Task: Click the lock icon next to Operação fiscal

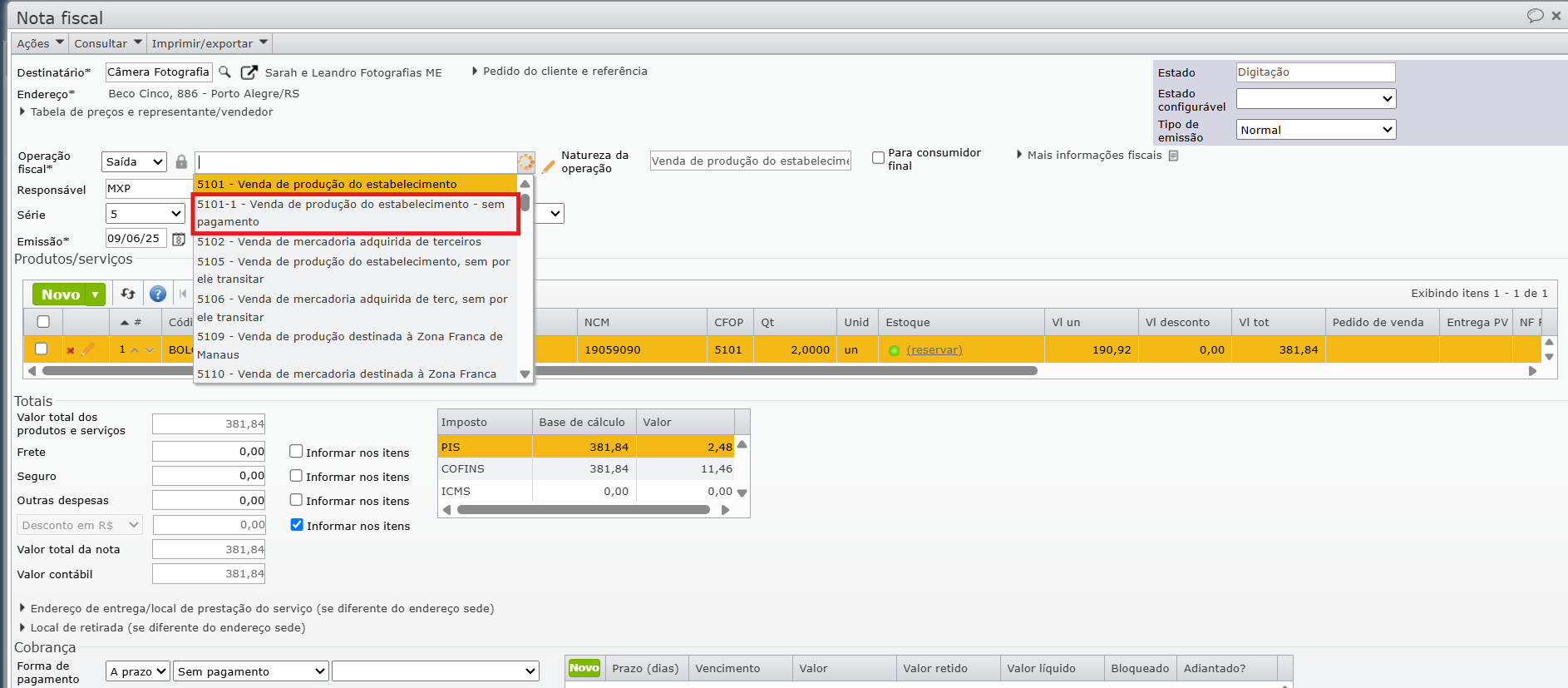Action: click(x=181, y=161)
